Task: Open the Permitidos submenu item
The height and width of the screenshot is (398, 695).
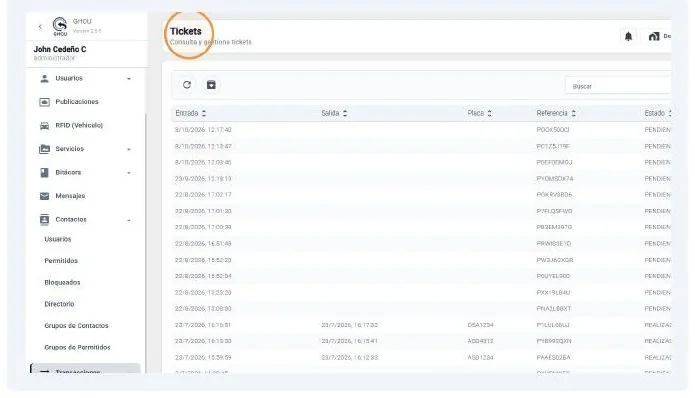Action: tap(61, 261)
